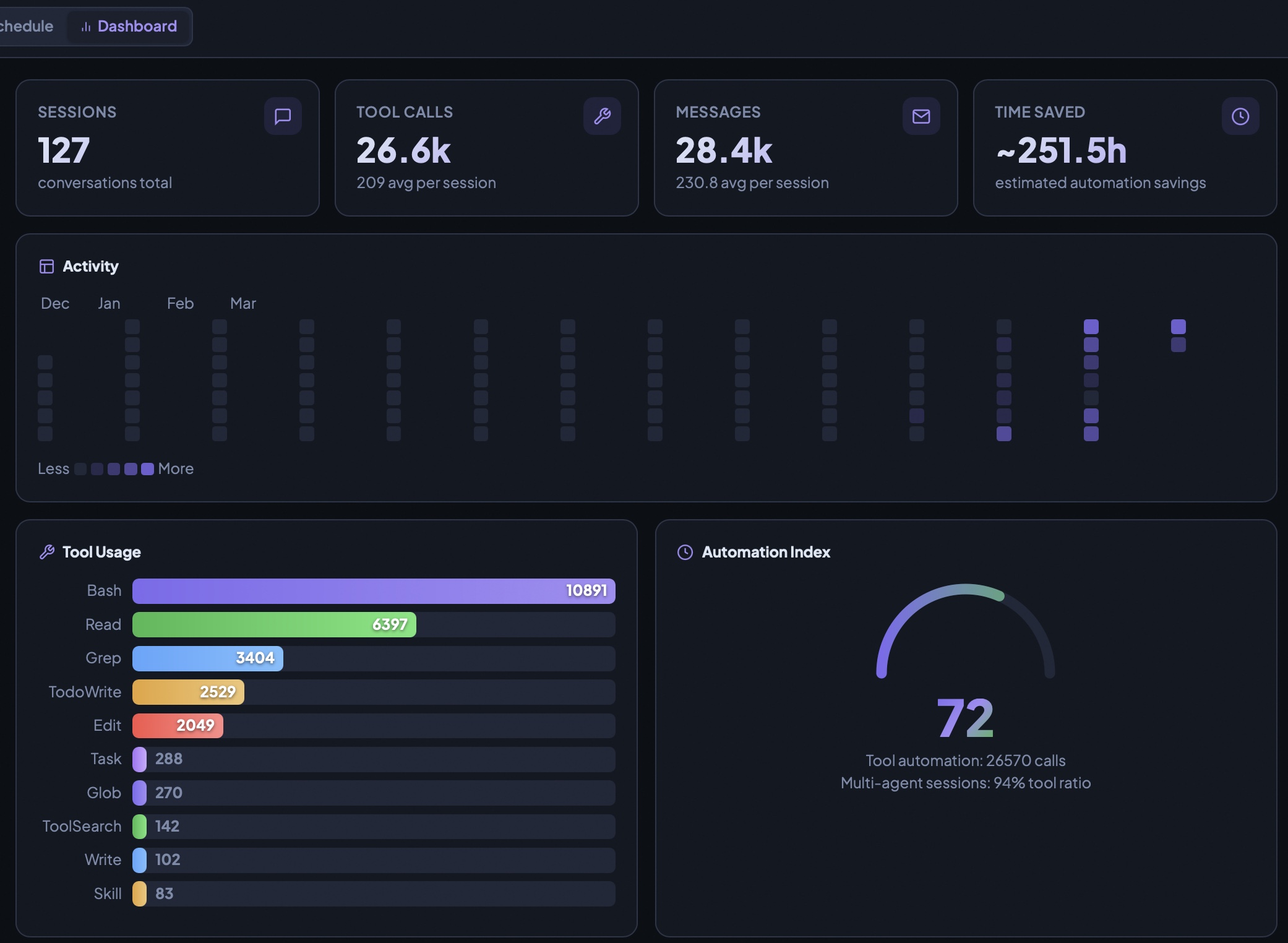Click the Dec month label in Activity
The height and width of the screenshot is (943, 1288).
(55, 303)
